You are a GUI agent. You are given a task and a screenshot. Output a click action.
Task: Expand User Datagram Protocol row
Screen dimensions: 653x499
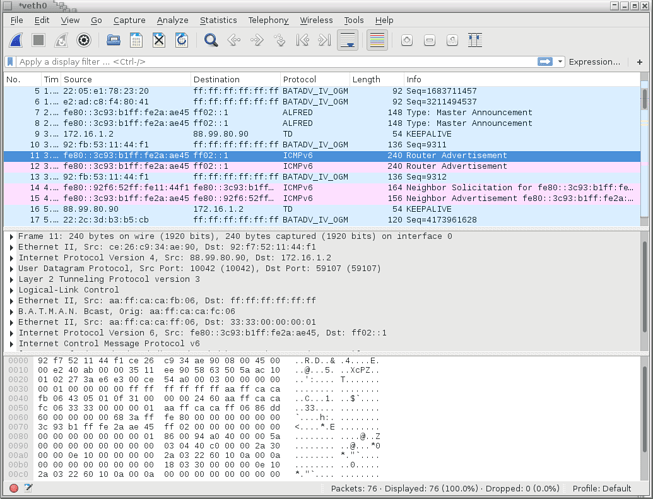(x=11, y=269)
